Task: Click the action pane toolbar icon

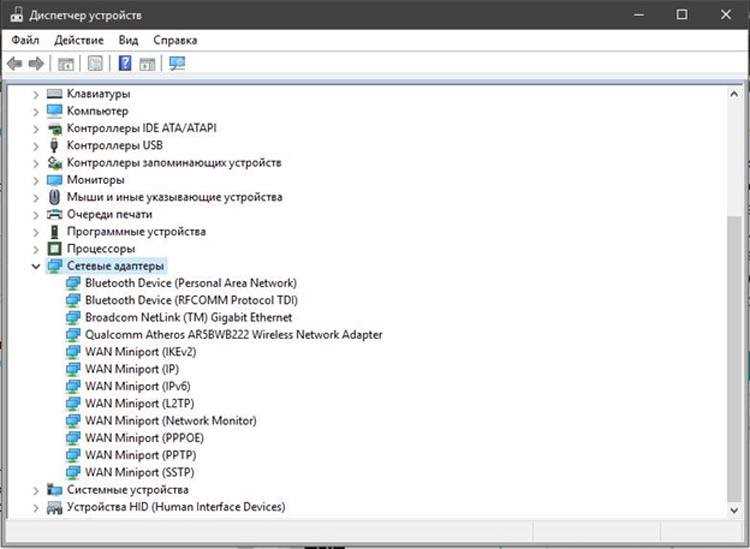Action: point(147,63)
